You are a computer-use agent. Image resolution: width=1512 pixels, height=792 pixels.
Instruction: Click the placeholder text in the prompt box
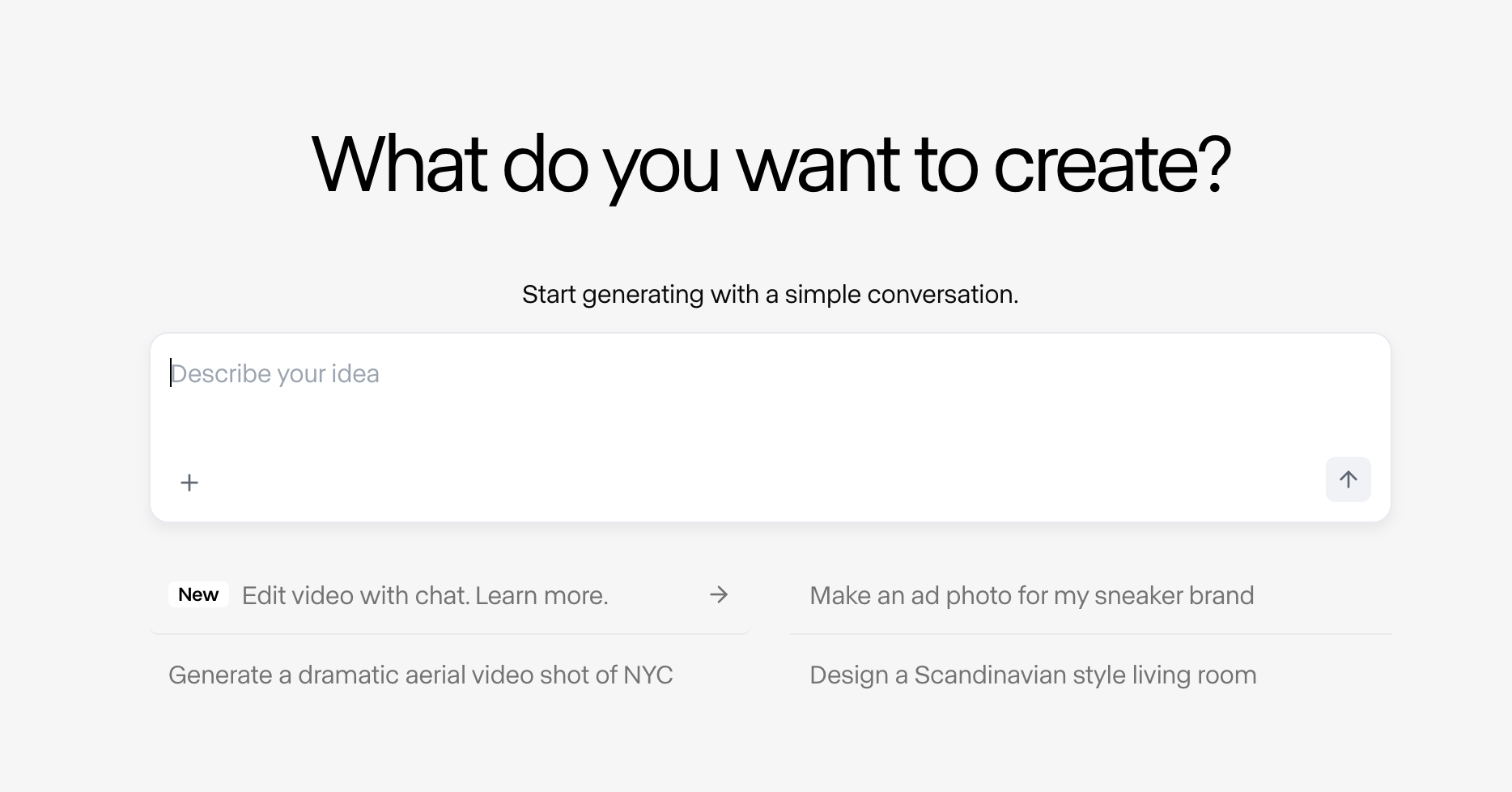(x=275, y=374)
